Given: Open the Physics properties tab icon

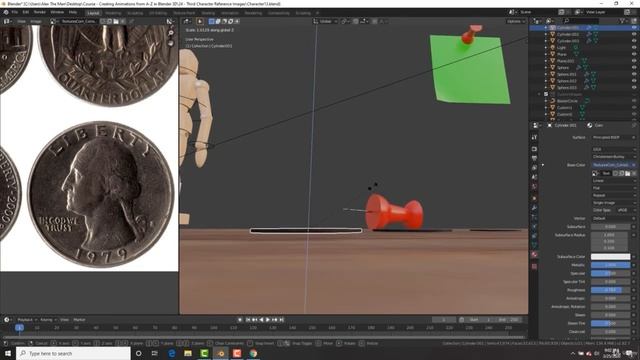Looking at the screenshot, I should 534,227.
